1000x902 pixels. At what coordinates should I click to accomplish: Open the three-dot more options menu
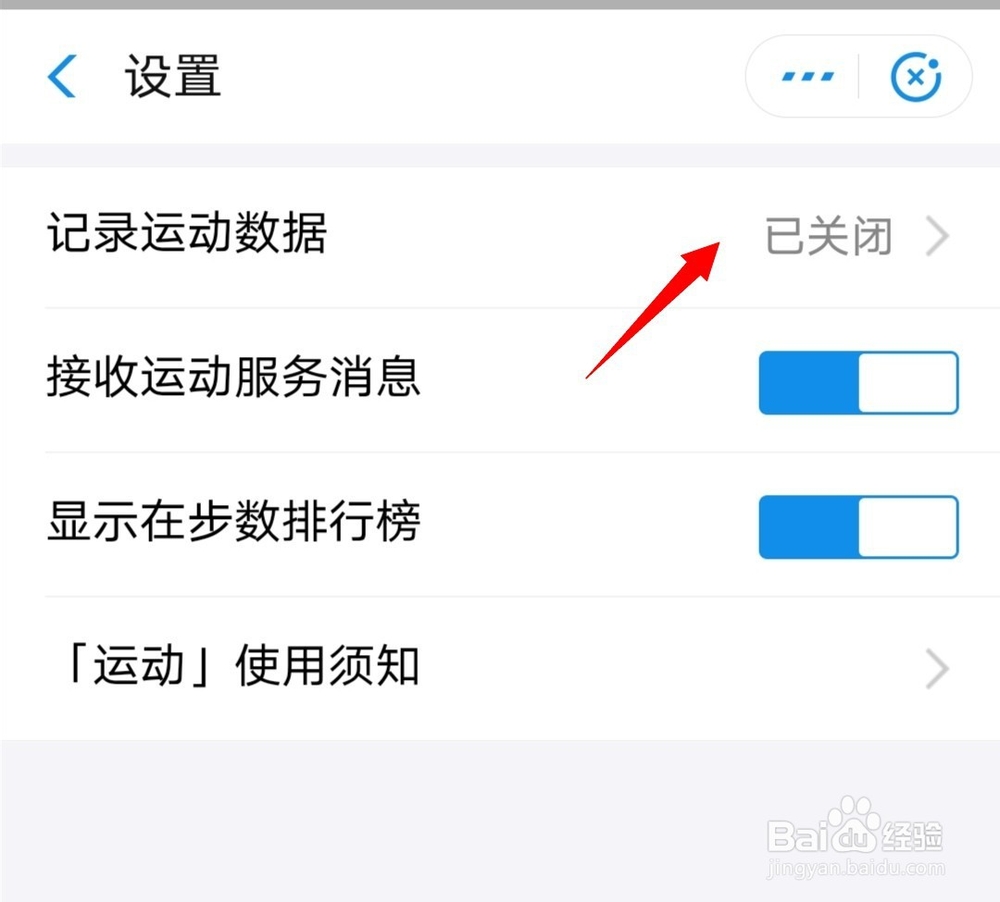pos(808,77)
